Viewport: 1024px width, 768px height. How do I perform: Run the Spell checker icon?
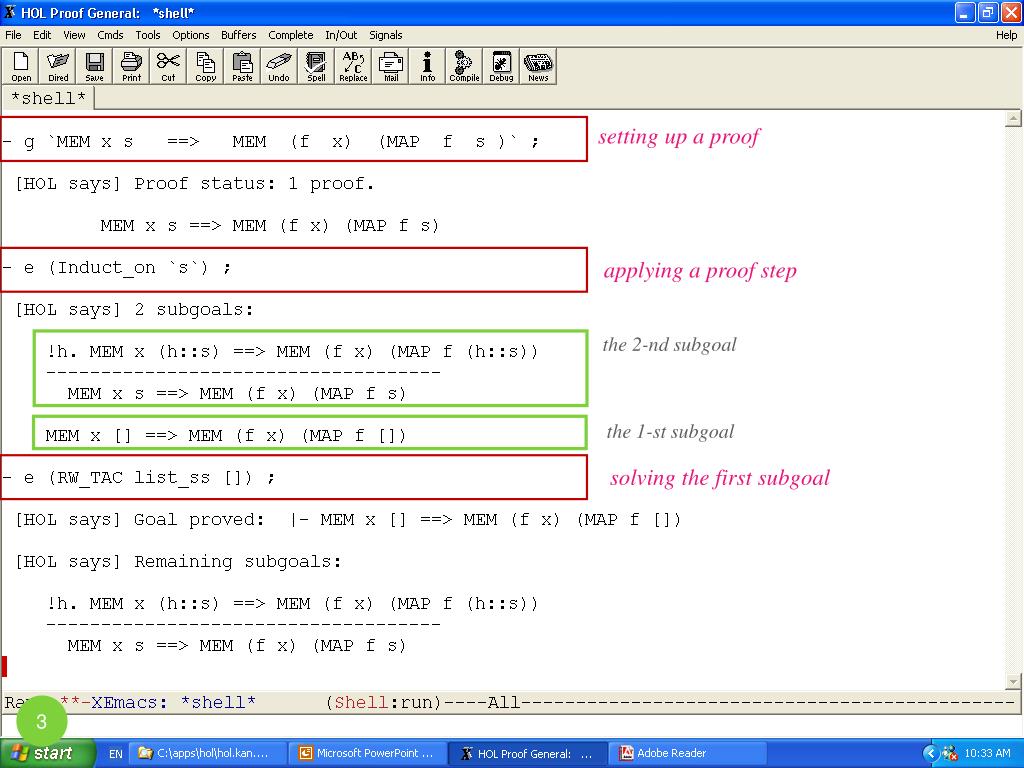pos(316,66)
